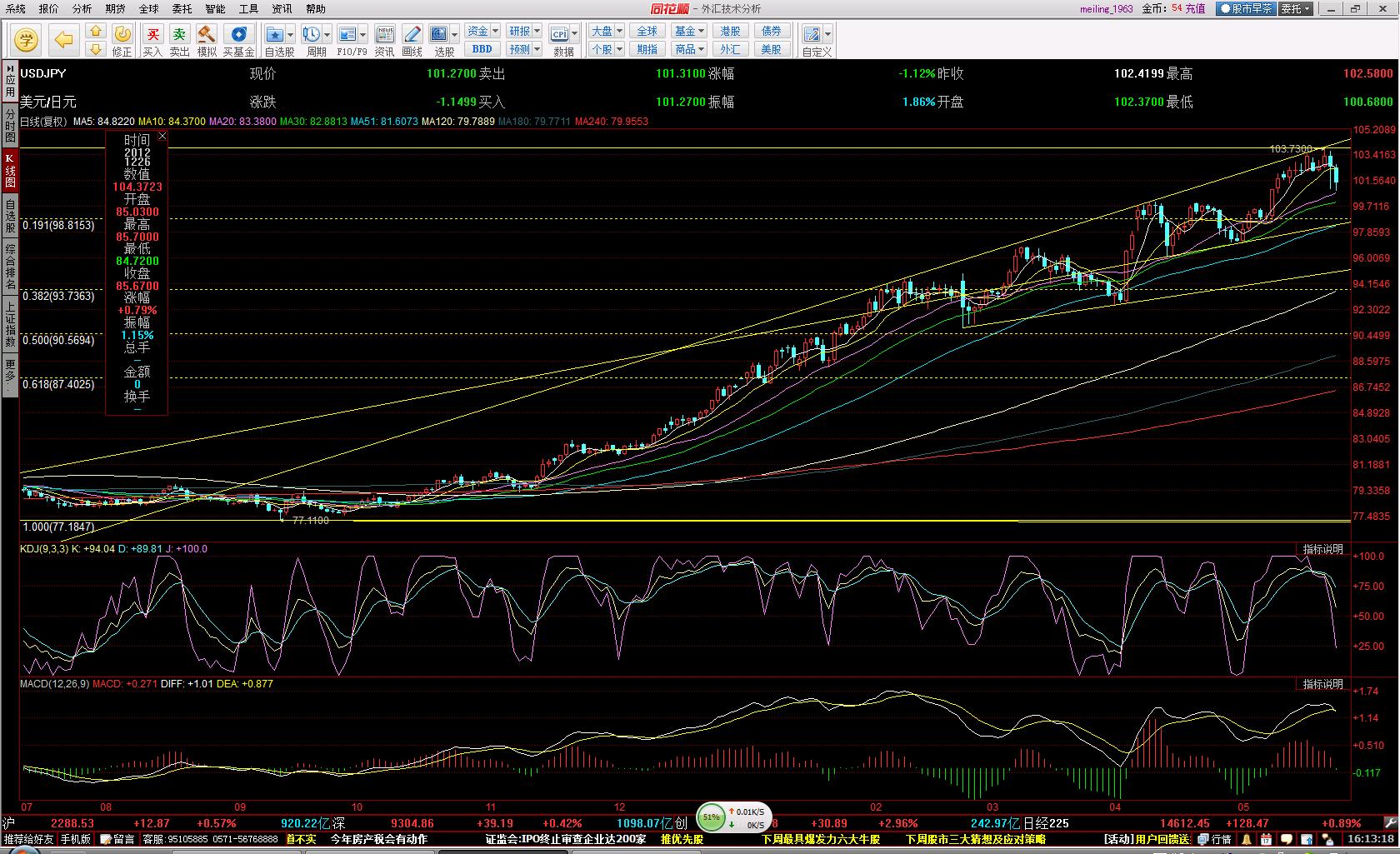Open the 分析 menu
1400x854 pixels.
pos(82,8)
